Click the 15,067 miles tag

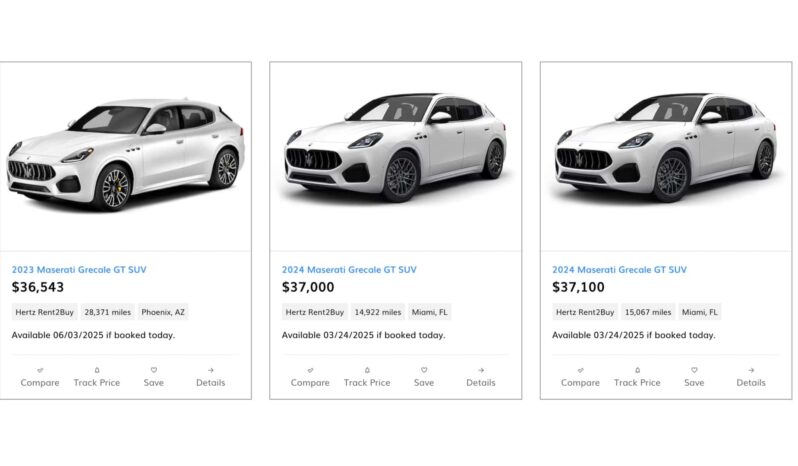pos(648,312)
